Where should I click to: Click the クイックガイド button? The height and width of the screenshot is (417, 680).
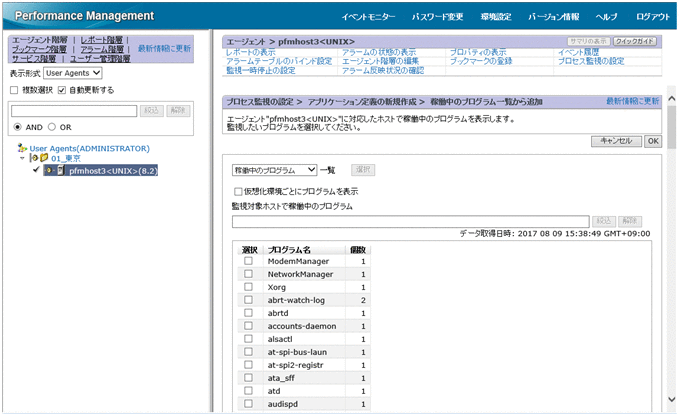click(635, 41)
